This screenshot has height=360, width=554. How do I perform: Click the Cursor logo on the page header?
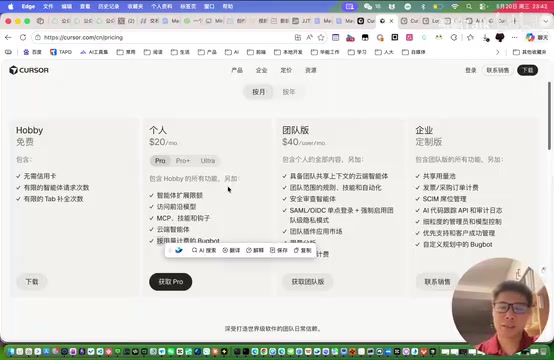pos(29,70)
